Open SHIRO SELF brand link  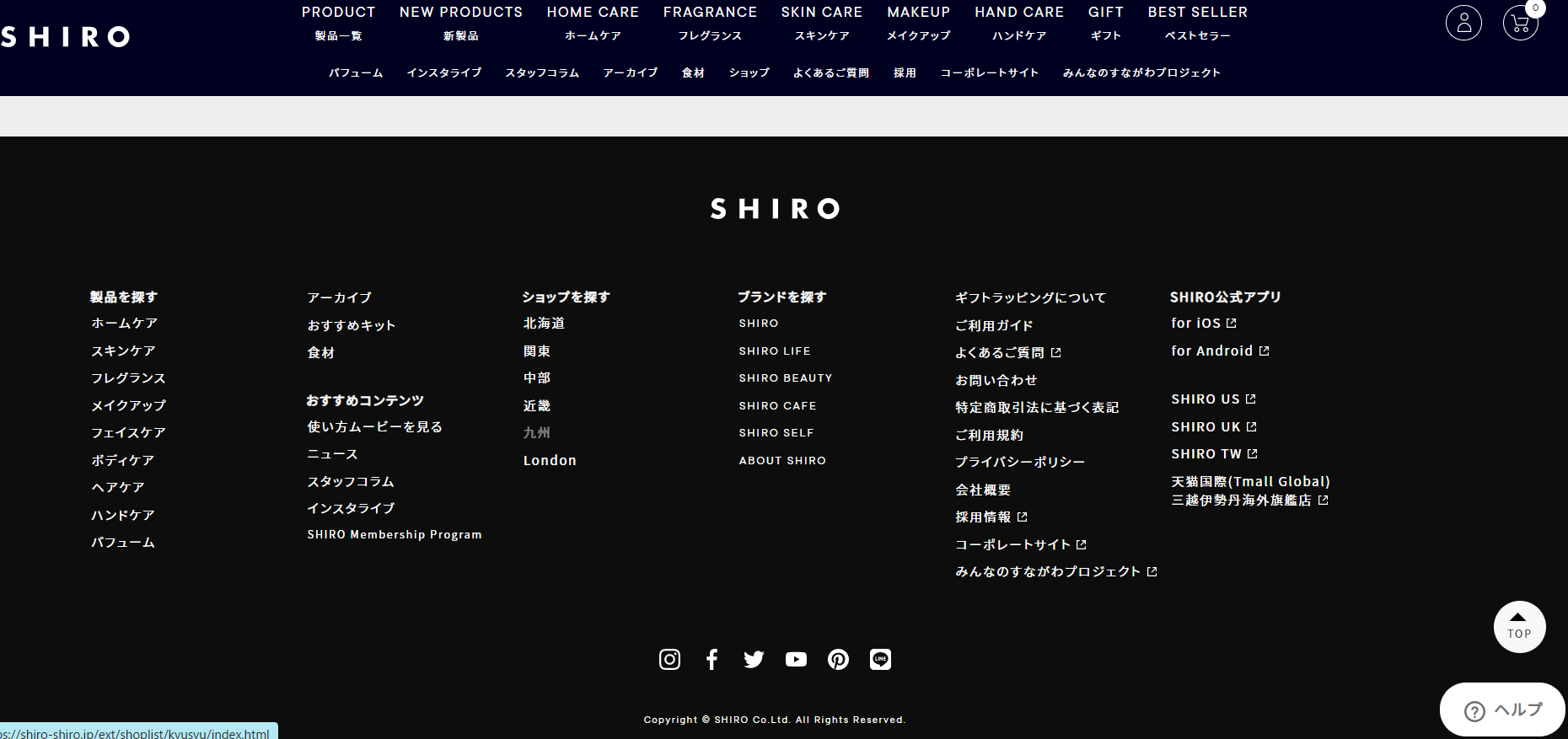pyautogui.click(x=776, y=432)
